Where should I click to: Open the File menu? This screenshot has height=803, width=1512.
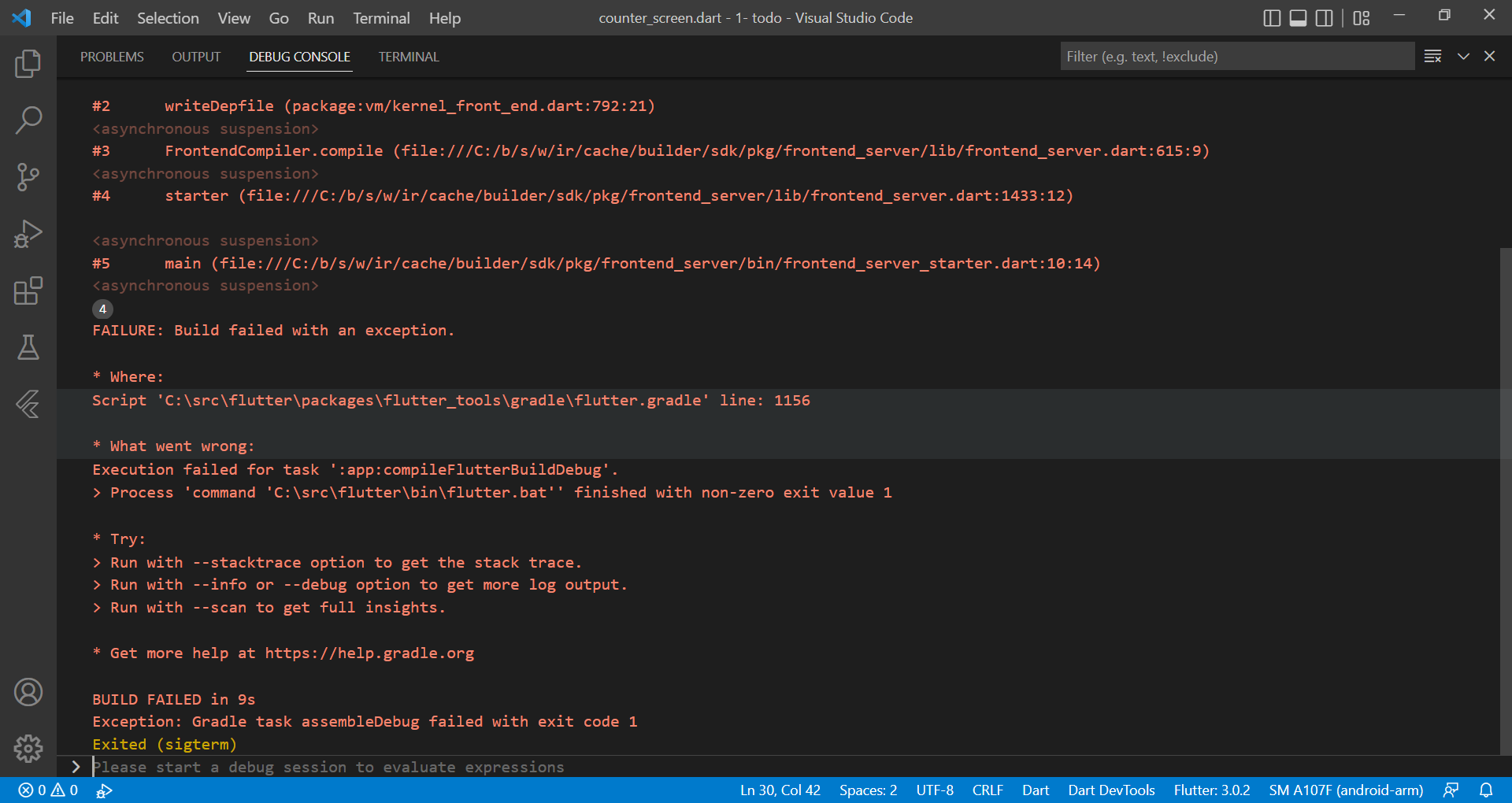click(62, 18)
